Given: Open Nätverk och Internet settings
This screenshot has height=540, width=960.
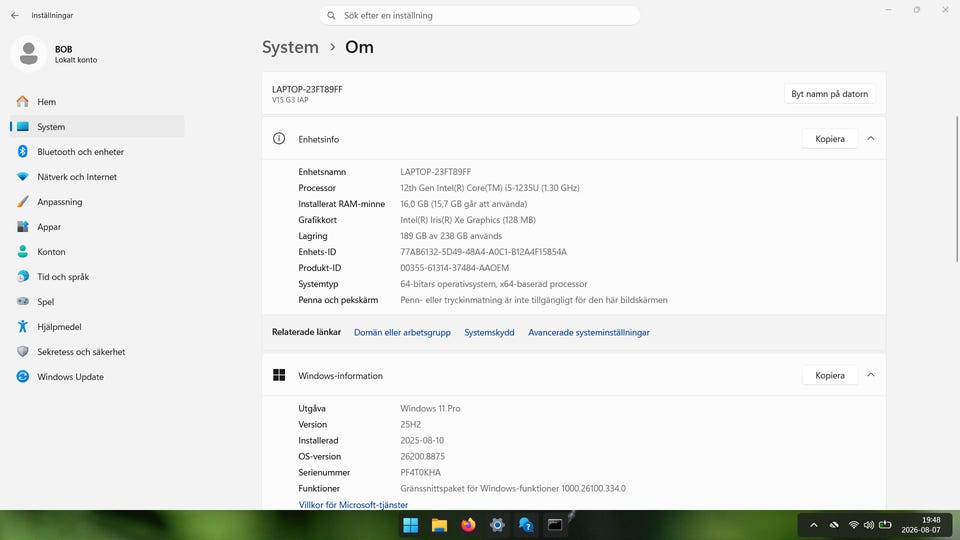Looking at the screenshot, I should coord(97,177).
